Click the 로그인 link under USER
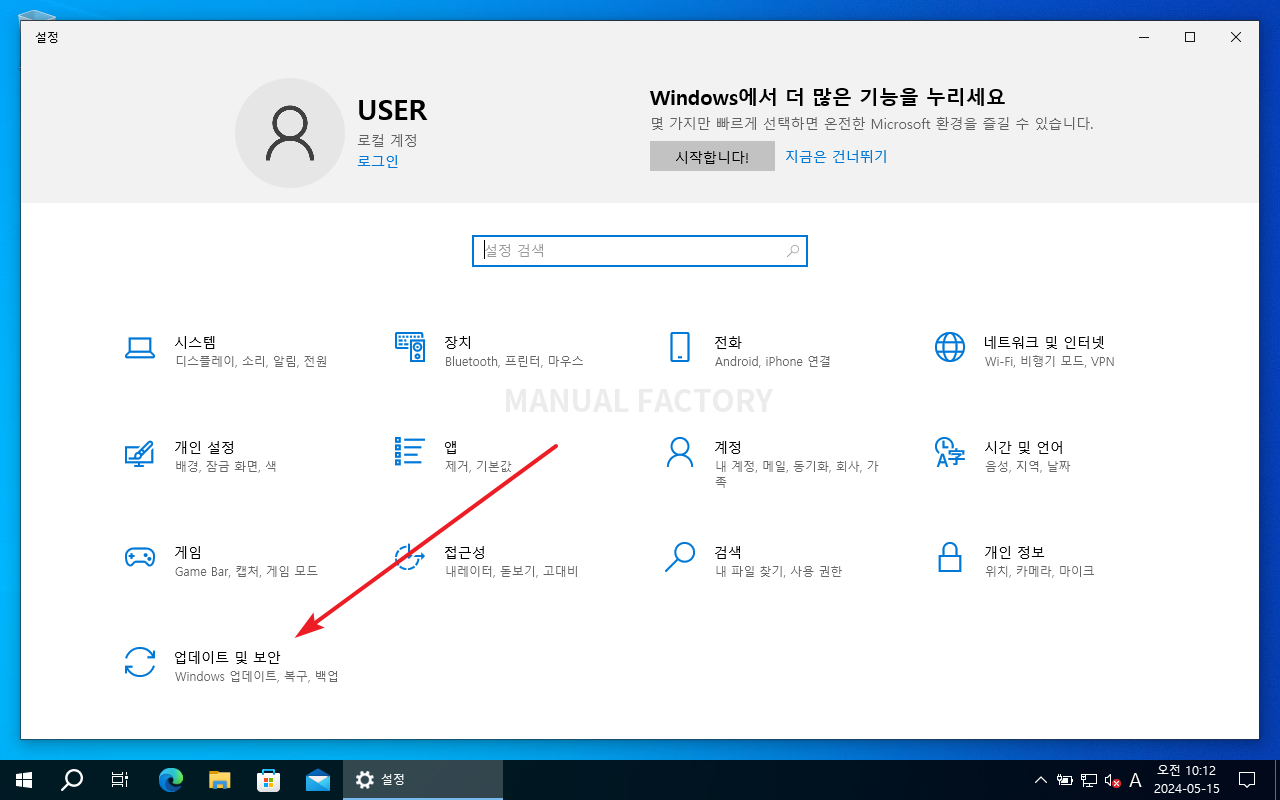1280x800 pixels. (378, 161)
